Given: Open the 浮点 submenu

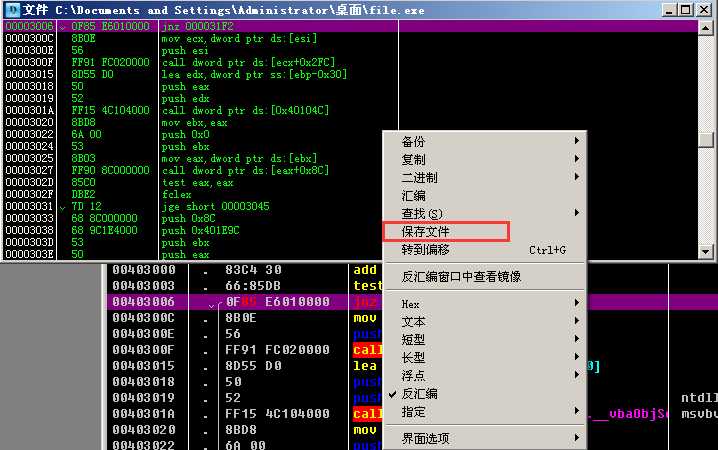Looking at the screenshot, I should [x=484, y=375].
